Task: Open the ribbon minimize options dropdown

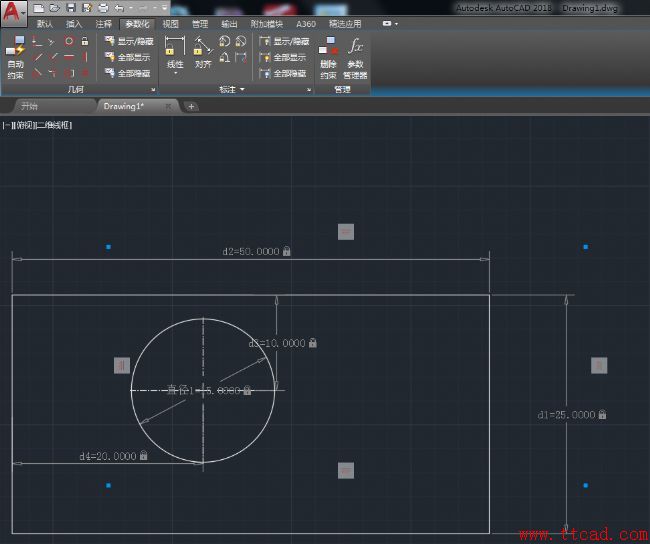Action: (397, 24)
